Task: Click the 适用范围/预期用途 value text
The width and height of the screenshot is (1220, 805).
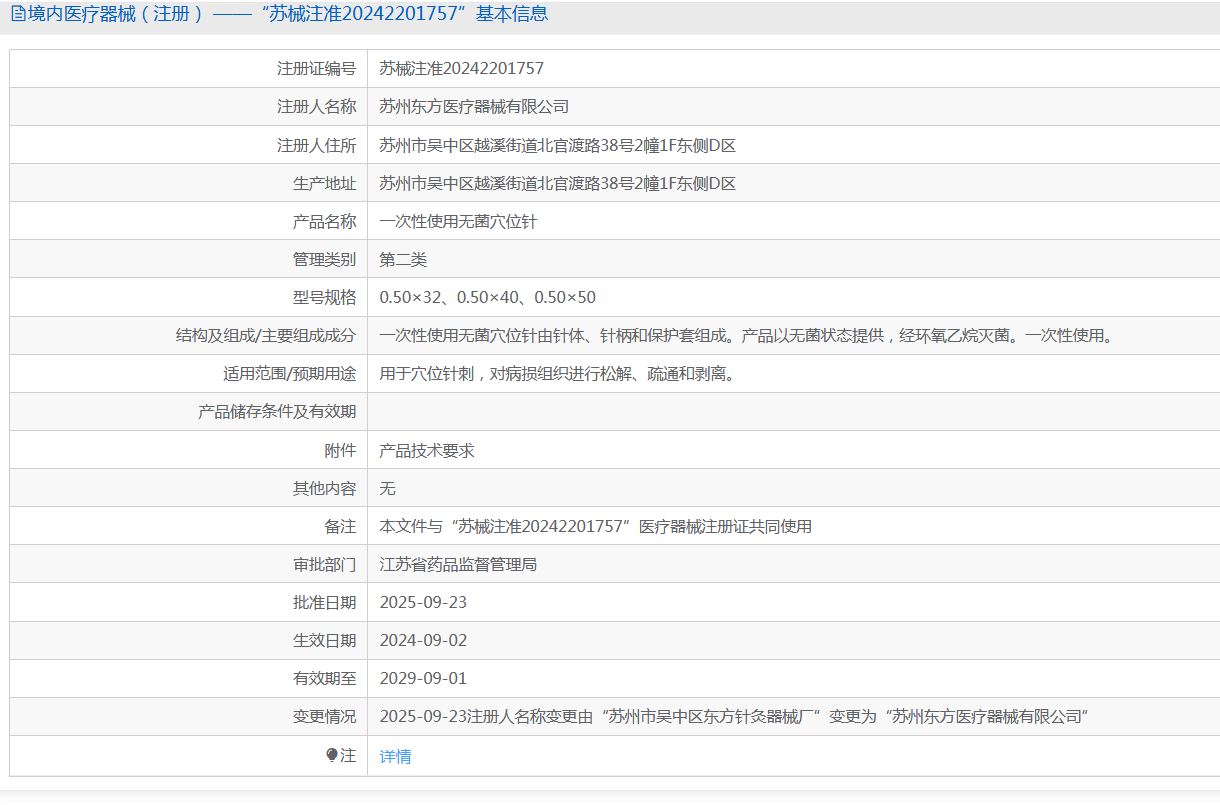Action: 558,374
